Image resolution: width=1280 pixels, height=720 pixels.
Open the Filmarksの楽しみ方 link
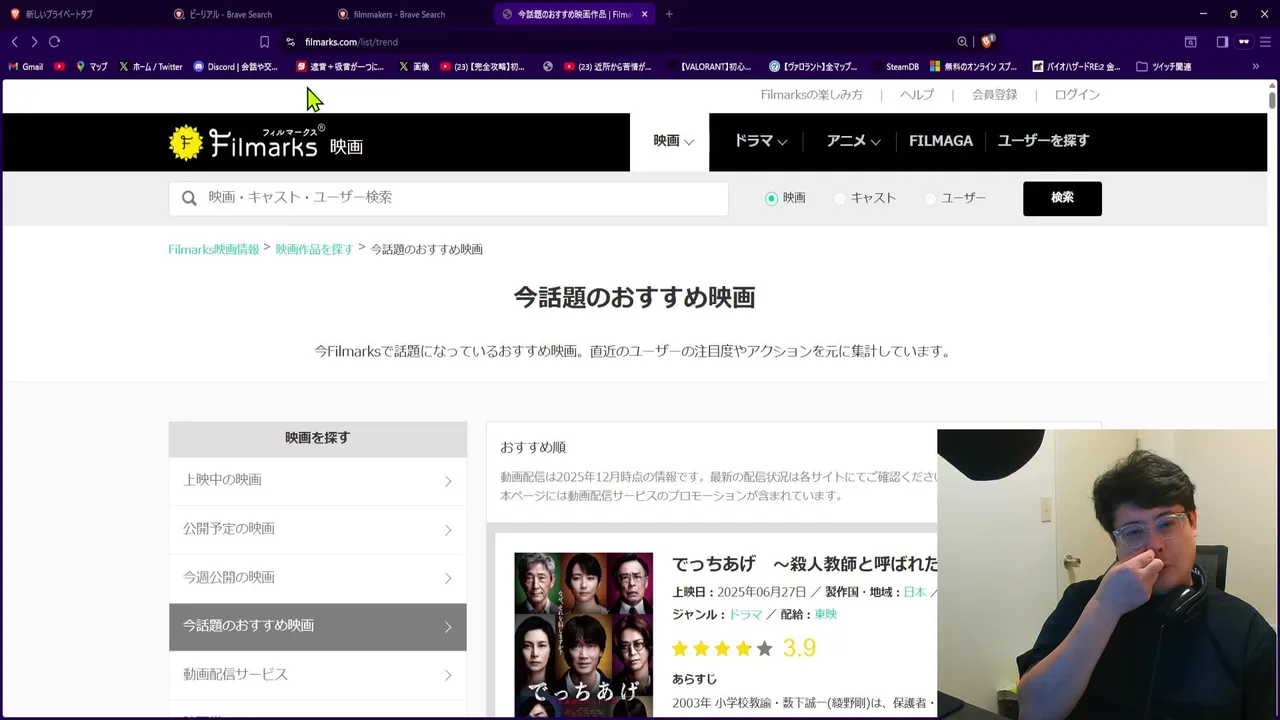click(811, 95)
